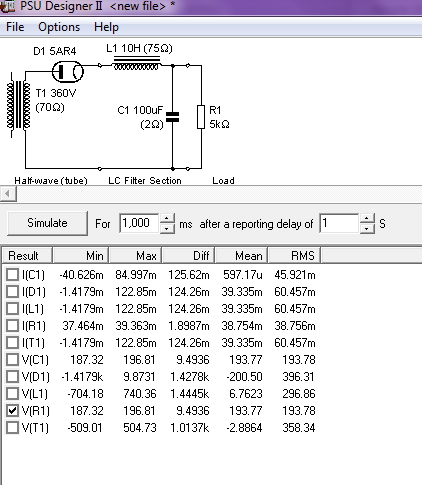Open the File menu
Screen dimensions: 422x485
15,27
